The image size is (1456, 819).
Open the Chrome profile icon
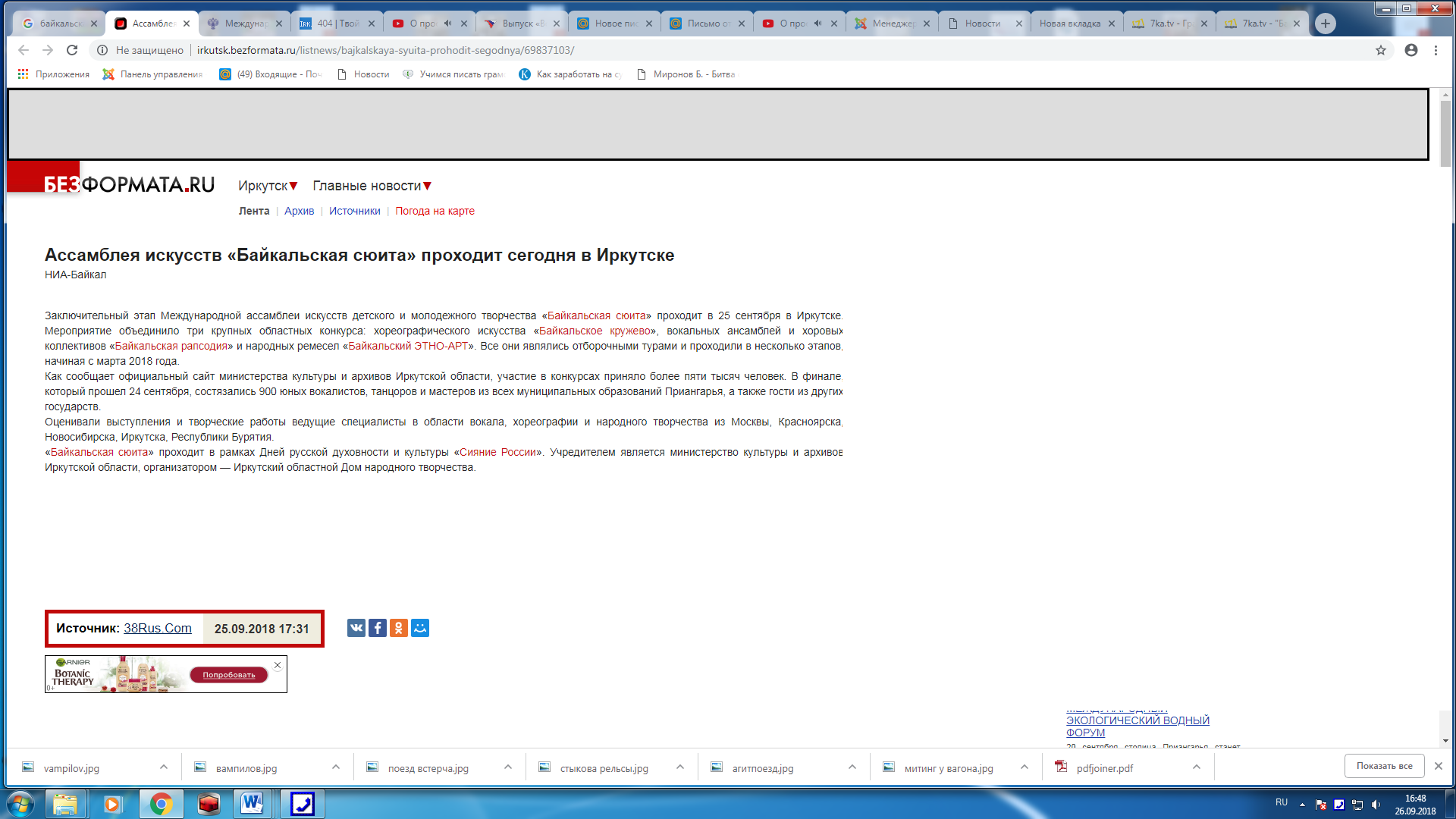1410,50
